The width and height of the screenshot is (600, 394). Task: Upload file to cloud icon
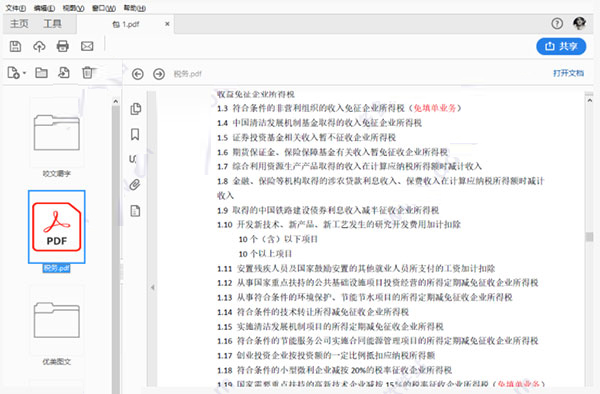click(39, 46)
